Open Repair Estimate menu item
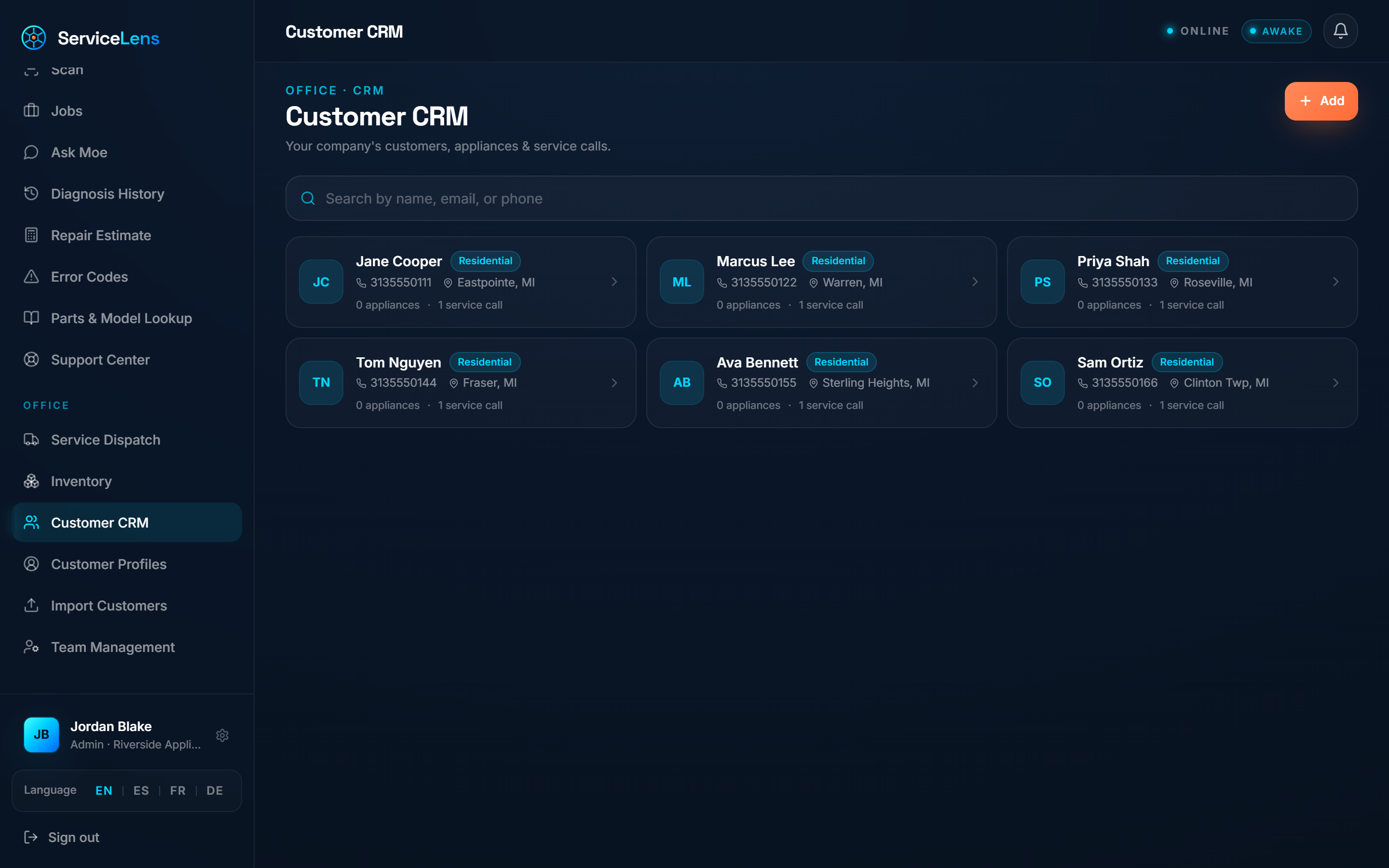The width and height of the screenshot is (1389, 868). 127,235
